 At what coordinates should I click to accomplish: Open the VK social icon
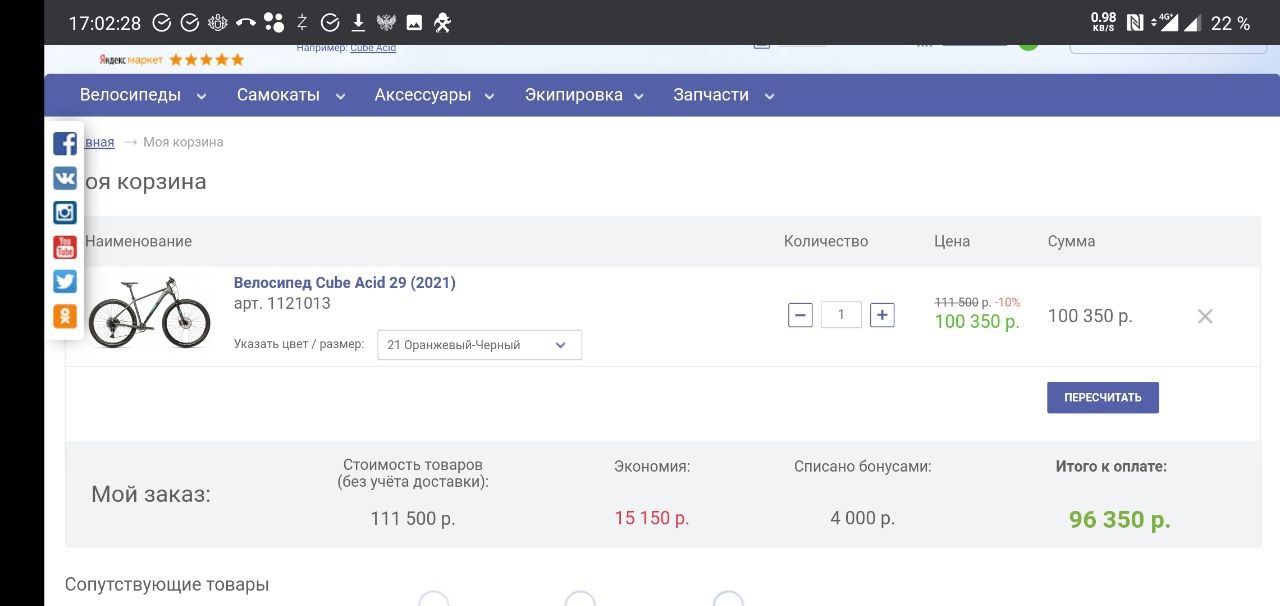point(65,178)
